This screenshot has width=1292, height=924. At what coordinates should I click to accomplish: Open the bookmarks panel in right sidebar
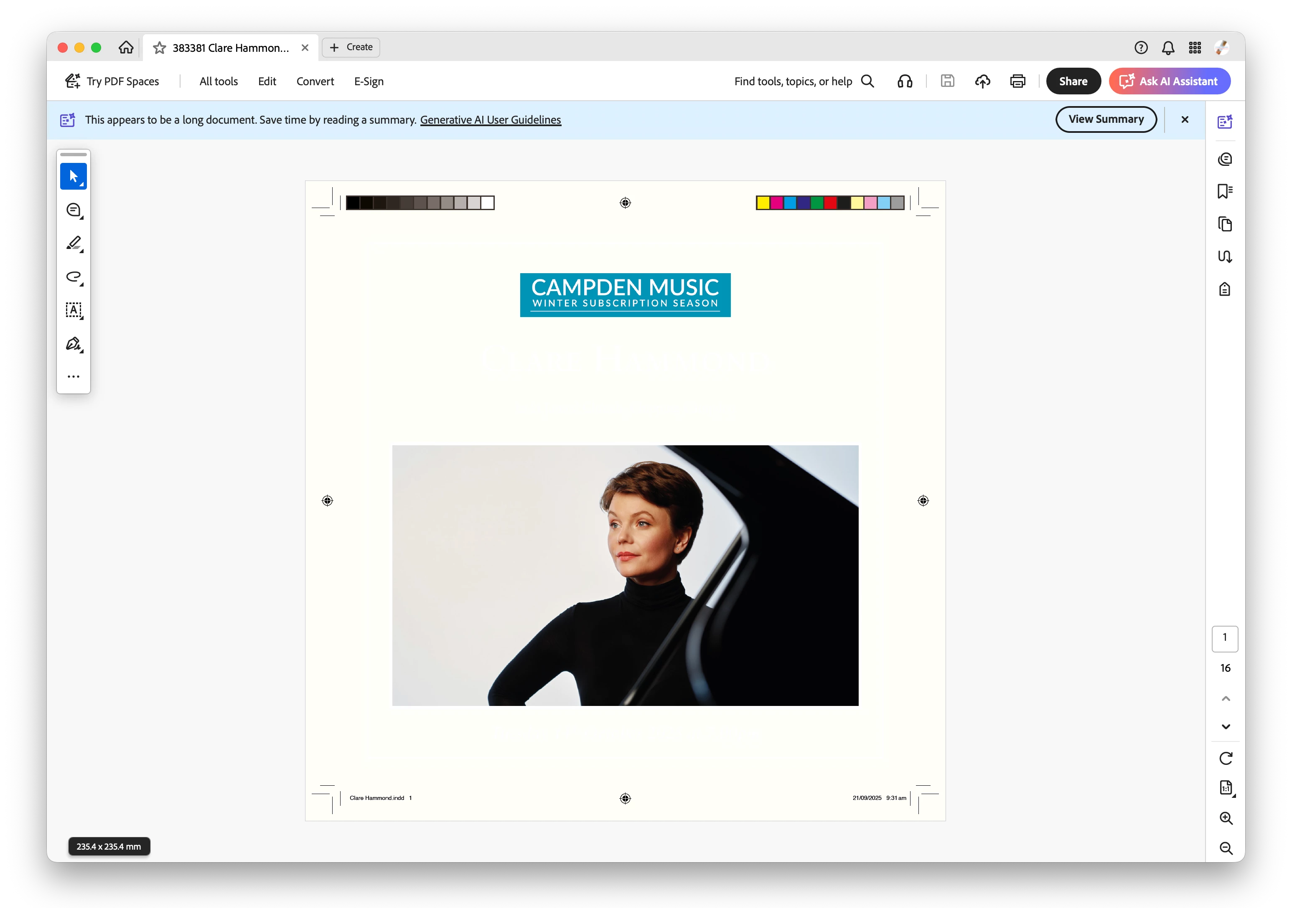point(1225,191)
